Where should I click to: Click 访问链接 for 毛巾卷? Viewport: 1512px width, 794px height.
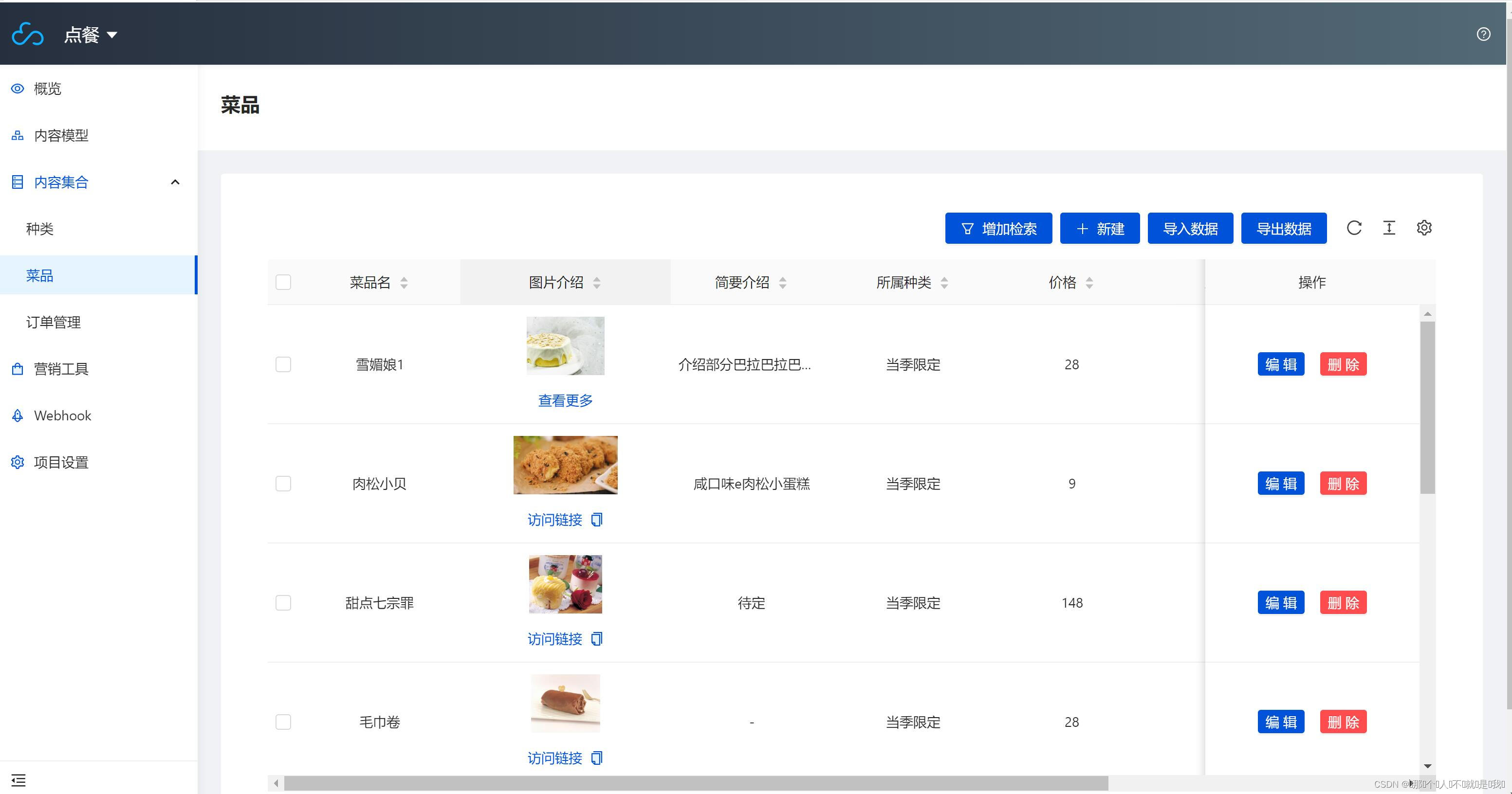pos(554,758)
